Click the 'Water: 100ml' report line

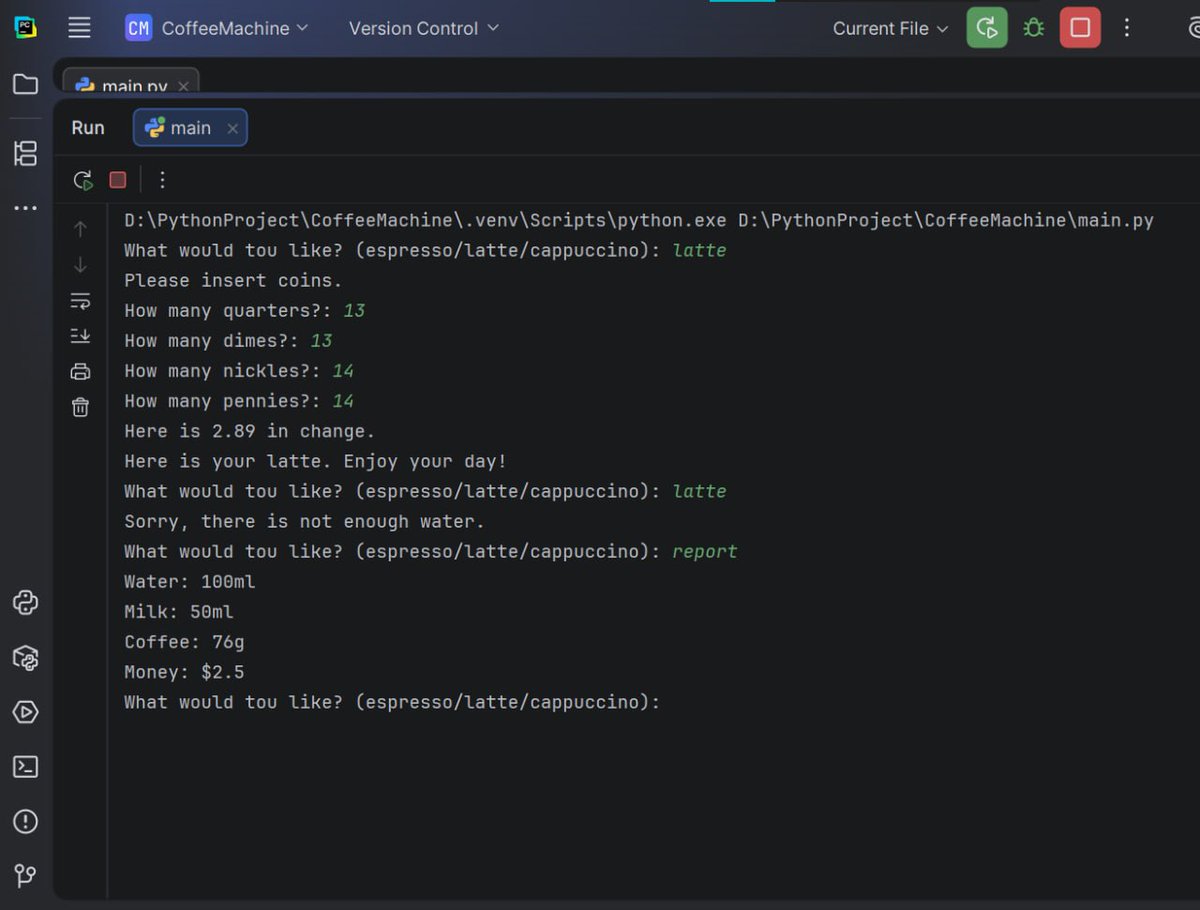click(190, 581)
